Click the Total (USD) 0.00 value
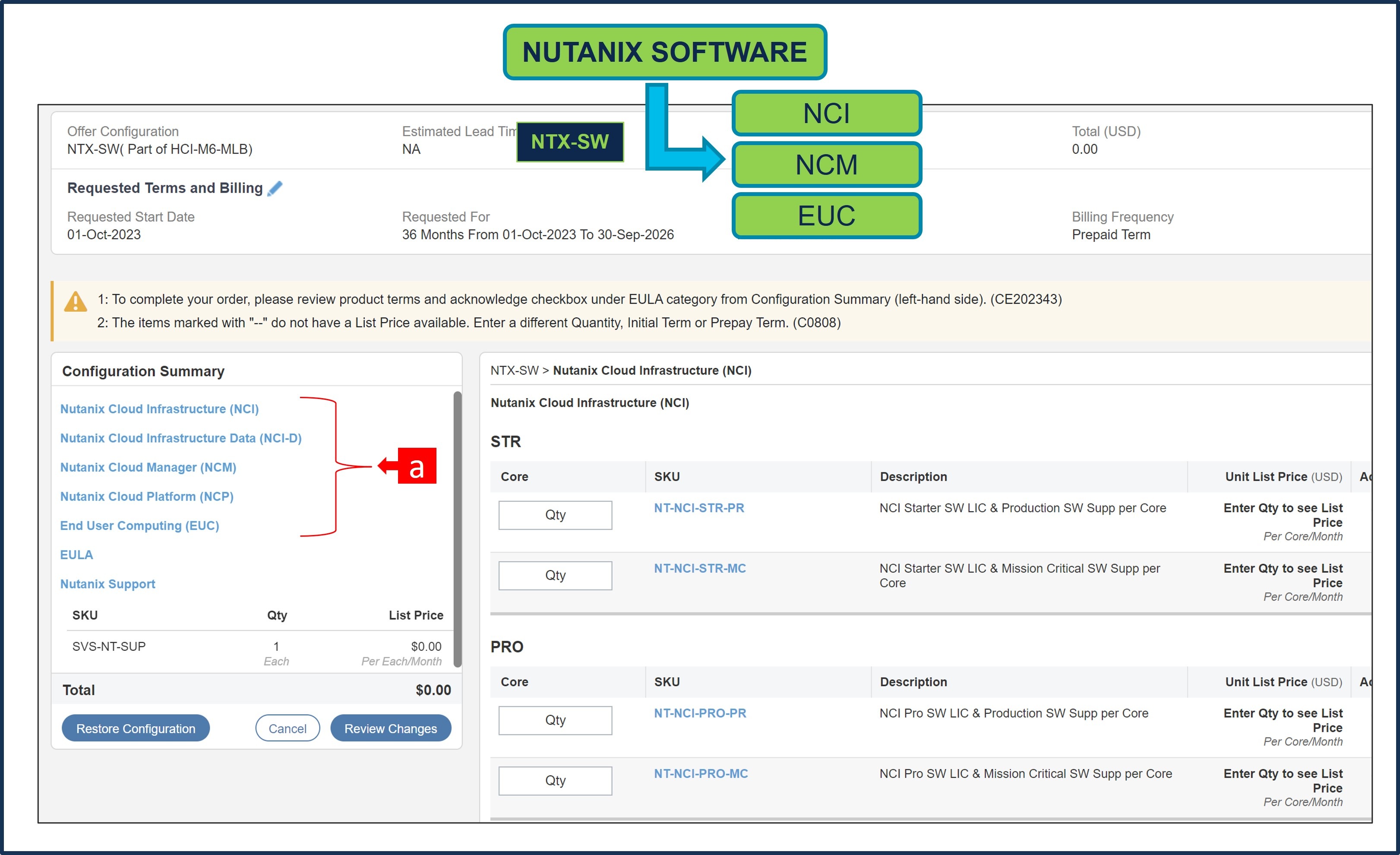The height and width of the screenshot is (855, 1400). 1085,149
